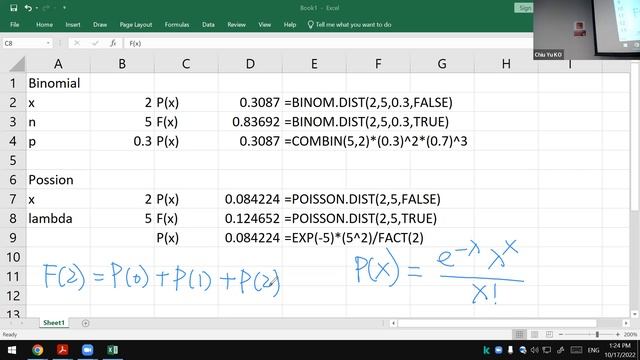Viewport: 640px width, 360px height.
Task: Open the View ribbon tab
Action: [264, 25]
